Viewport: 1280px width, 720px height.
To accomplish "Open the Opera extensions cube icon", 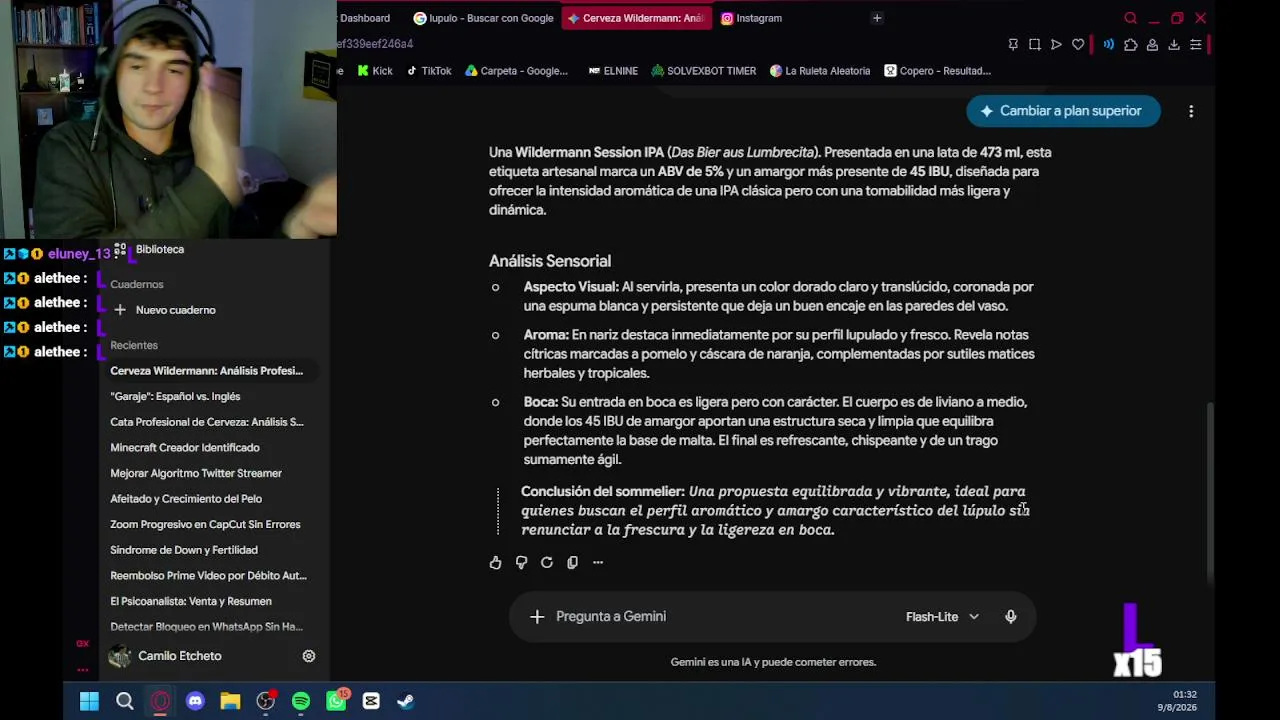I will tap(1131, 44).
